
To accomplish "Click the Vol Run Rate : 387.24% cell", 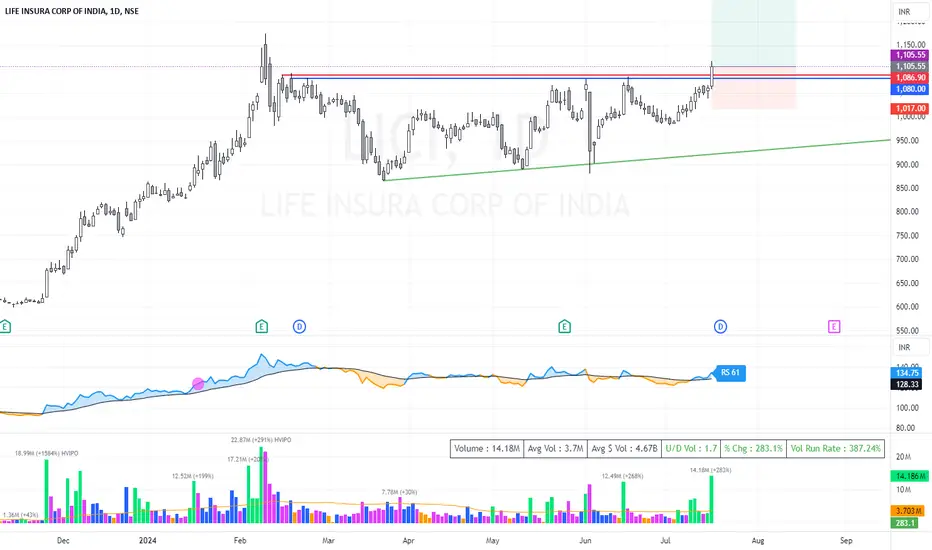I will [x=835, y=448].
